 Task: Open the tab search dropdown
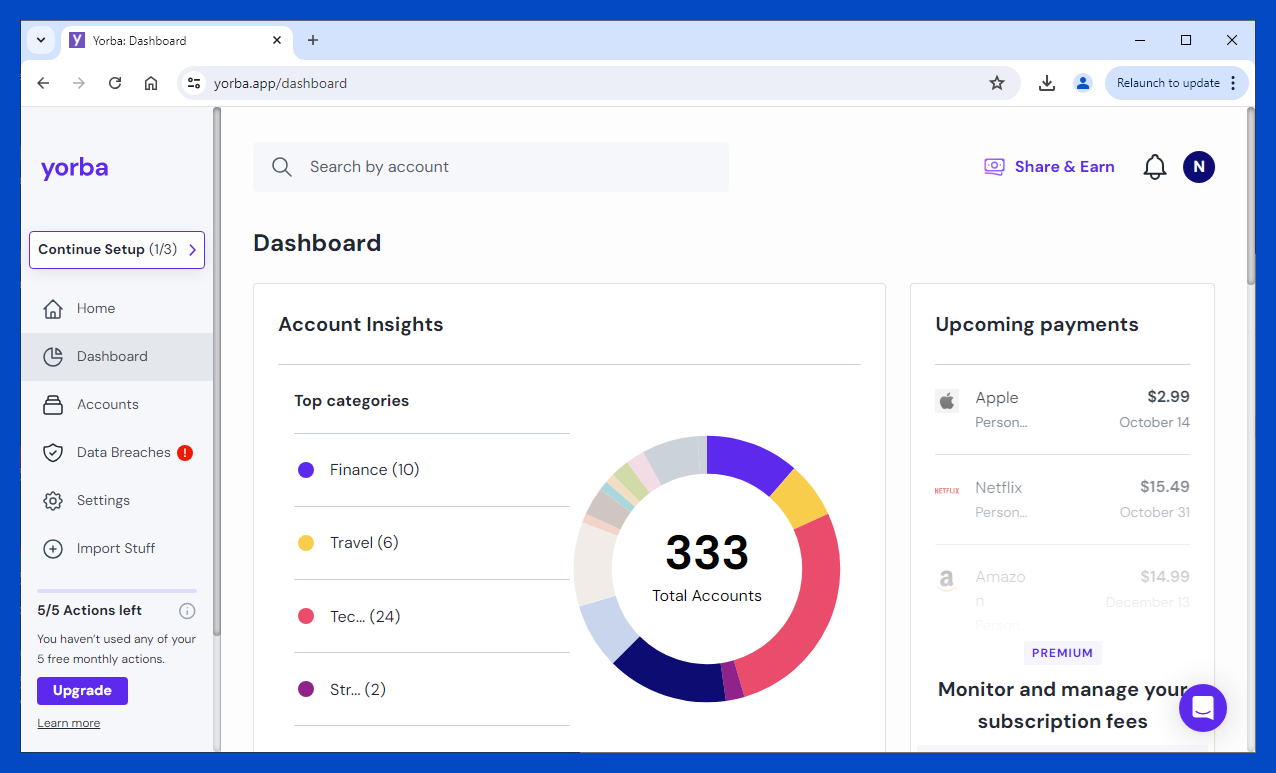tap(41, 40)
